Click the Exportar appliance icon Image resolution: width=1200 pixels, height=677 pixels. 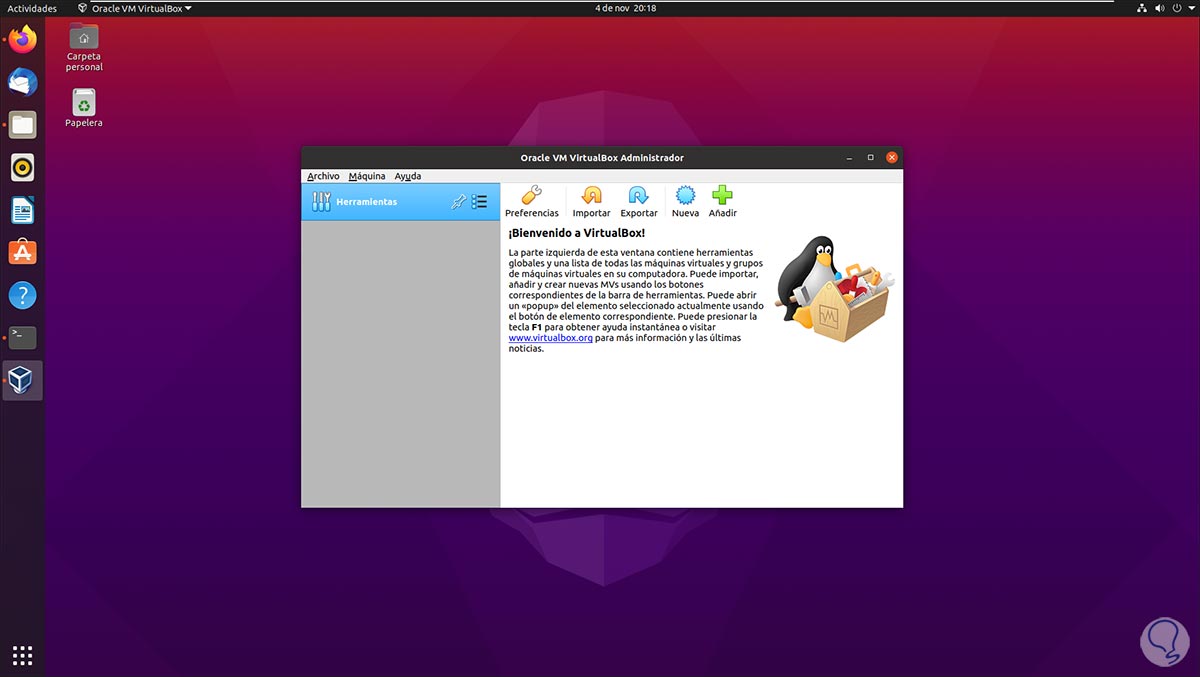point(638,196)
